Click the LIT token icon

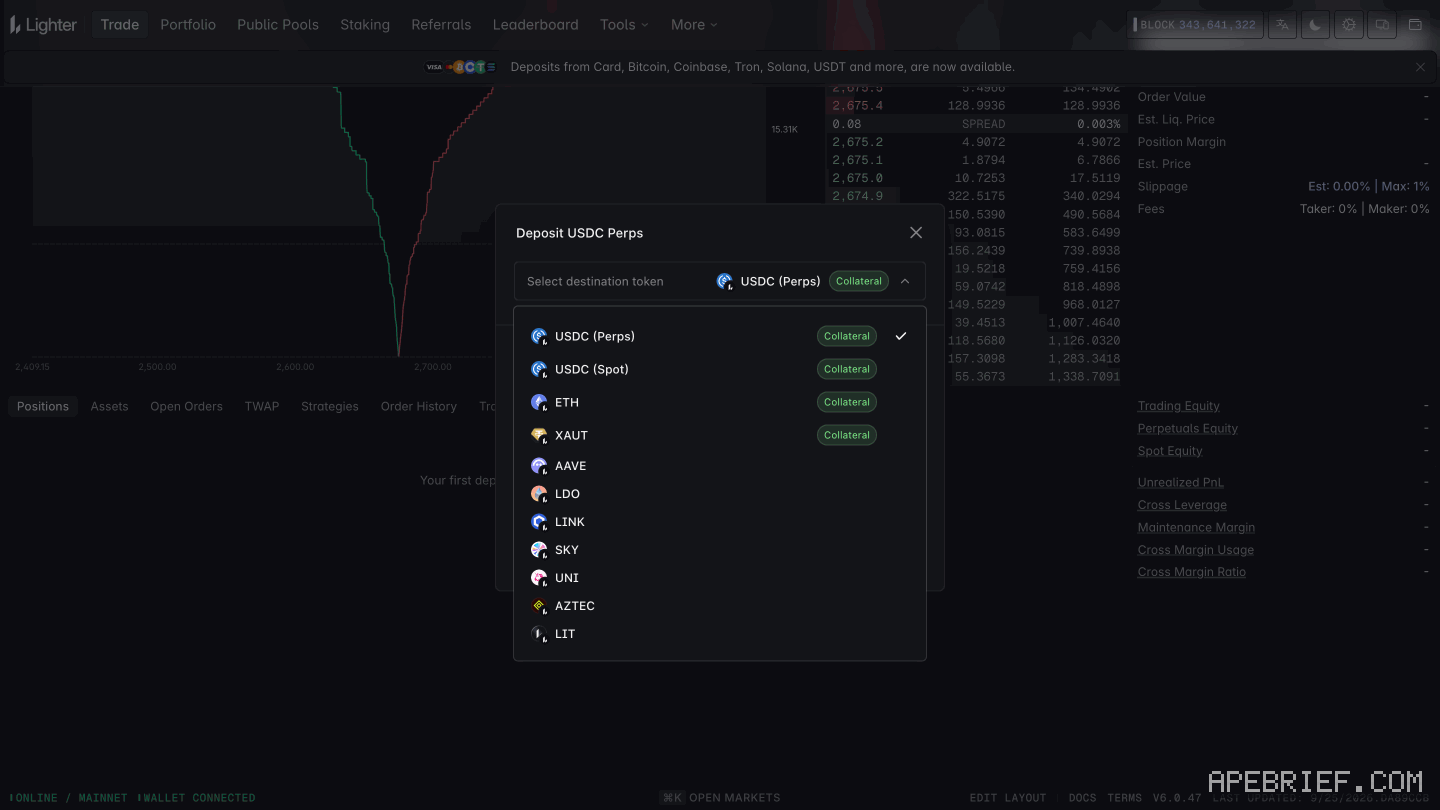[x=539, y=634]
